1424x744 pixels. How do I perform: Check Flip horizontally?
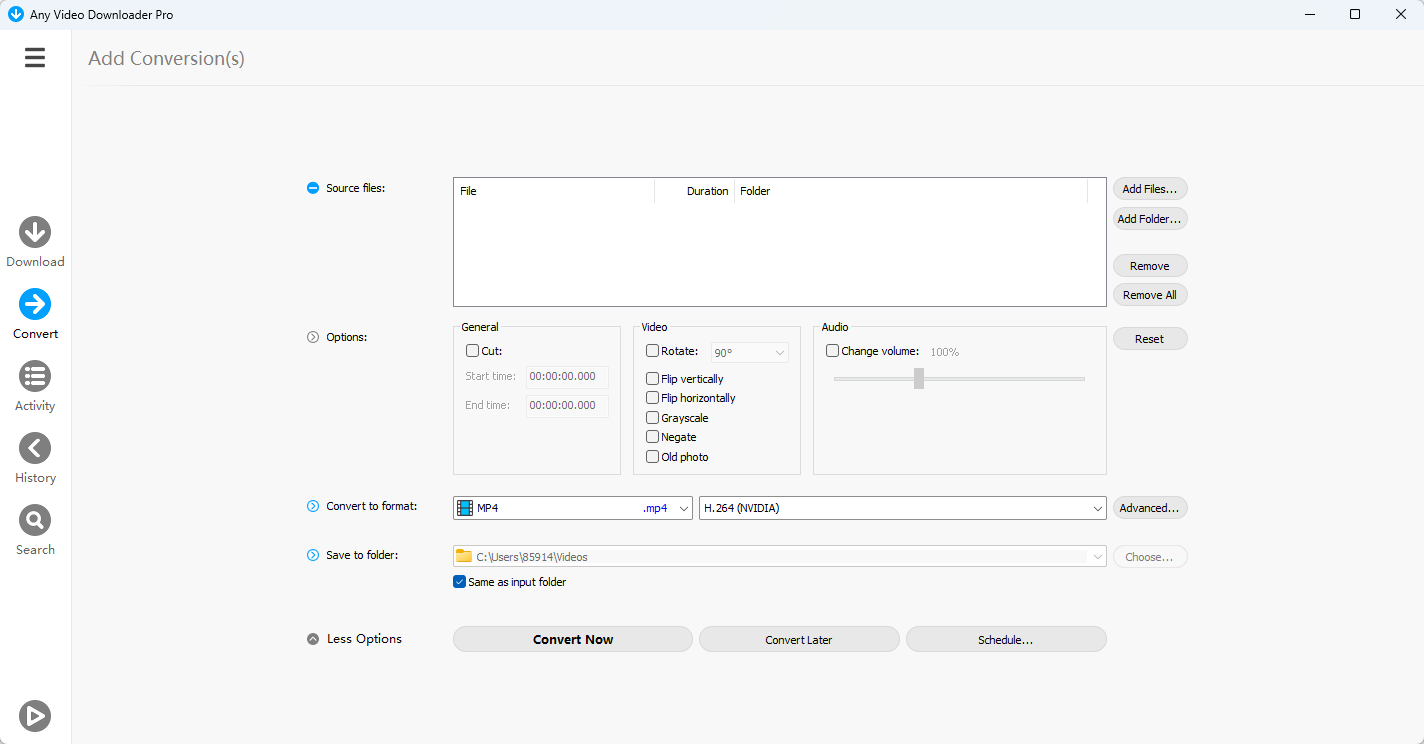point(652,398)
